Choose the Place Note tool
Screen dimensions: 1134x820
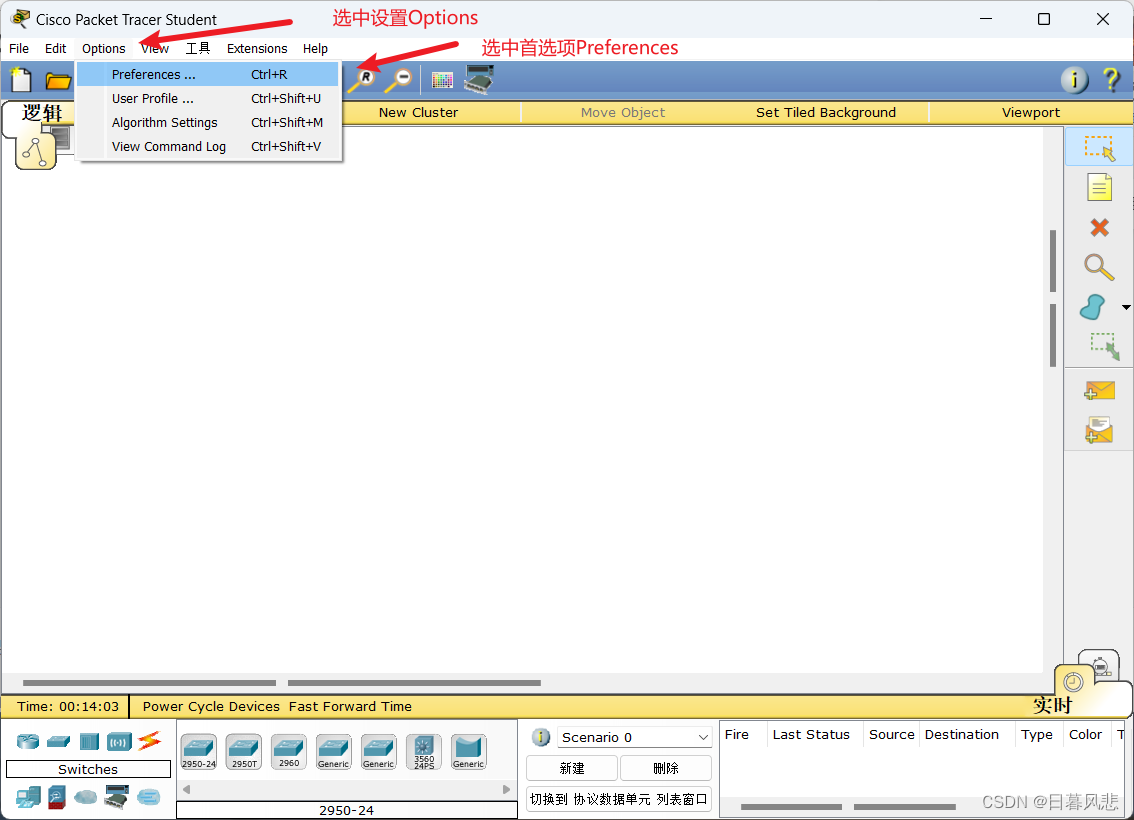1099,187
